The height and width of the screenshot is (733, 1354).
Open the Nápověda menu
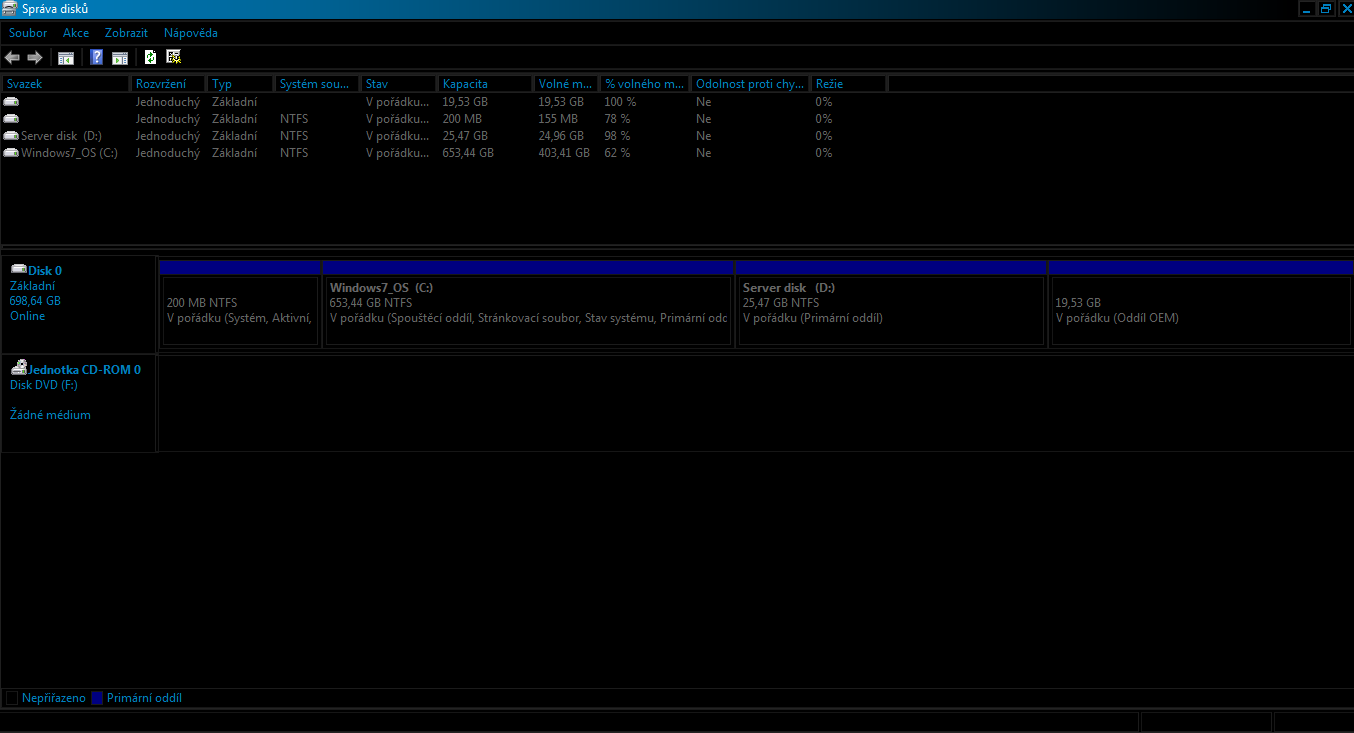pos(191,33)
